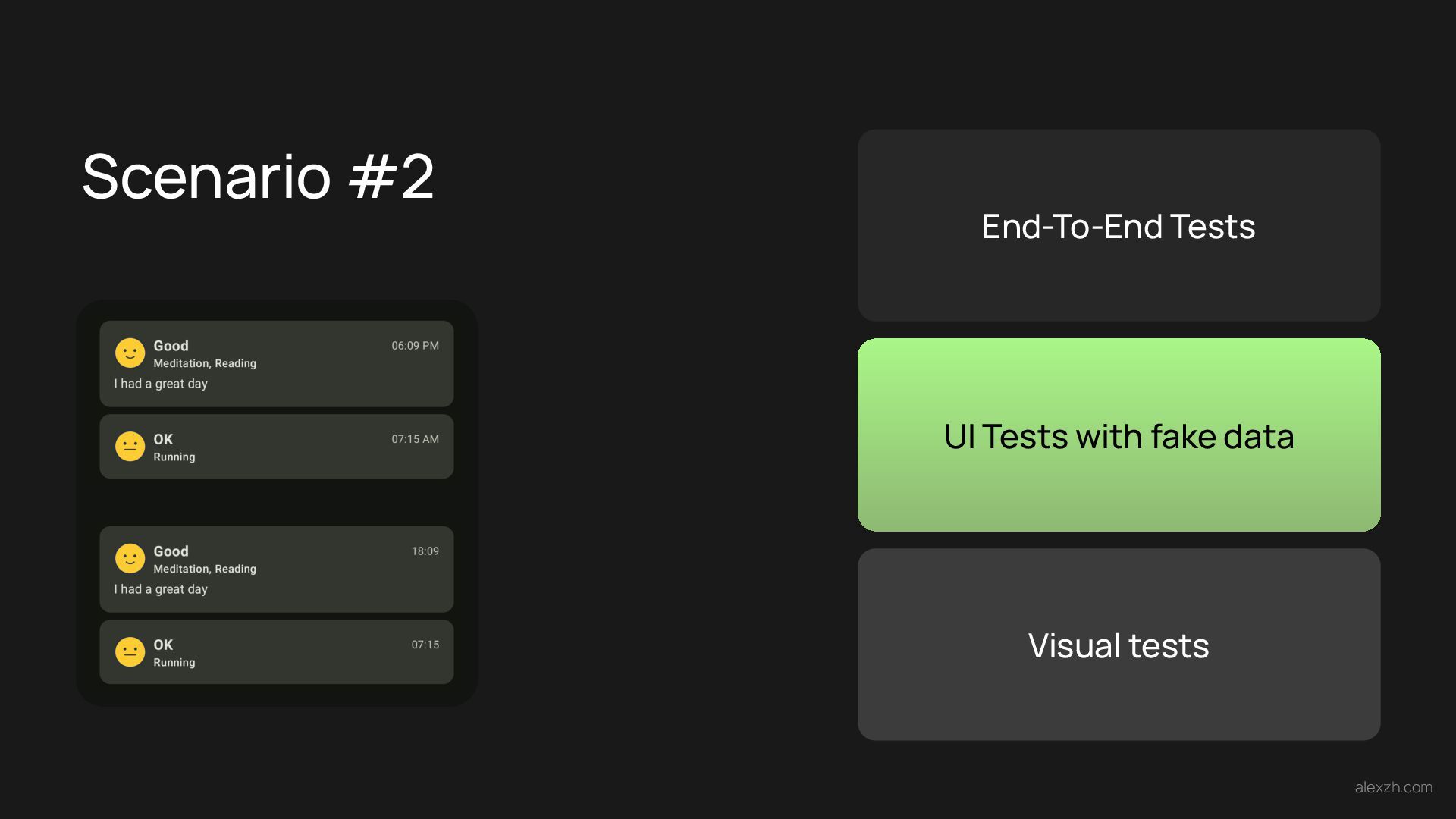Click the "I had a great day" note at 18:09
The width and height of the screenshot is (1456, 819).
point(161,589)
